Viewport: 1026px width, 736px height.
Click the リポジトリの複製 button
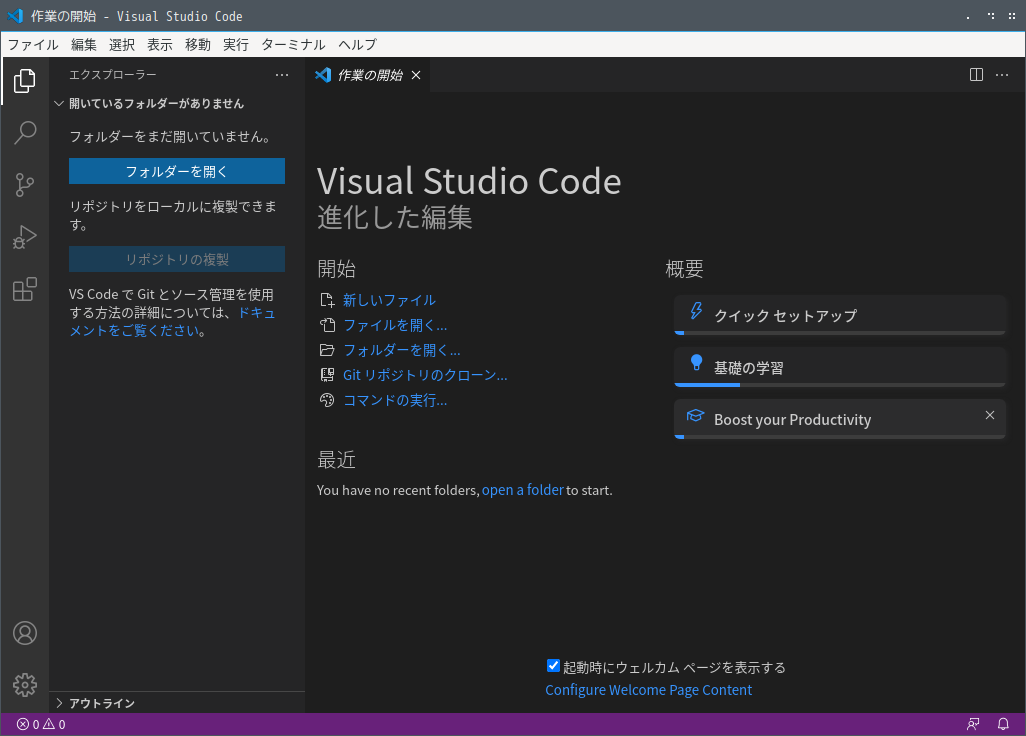[x=177, y=259]
